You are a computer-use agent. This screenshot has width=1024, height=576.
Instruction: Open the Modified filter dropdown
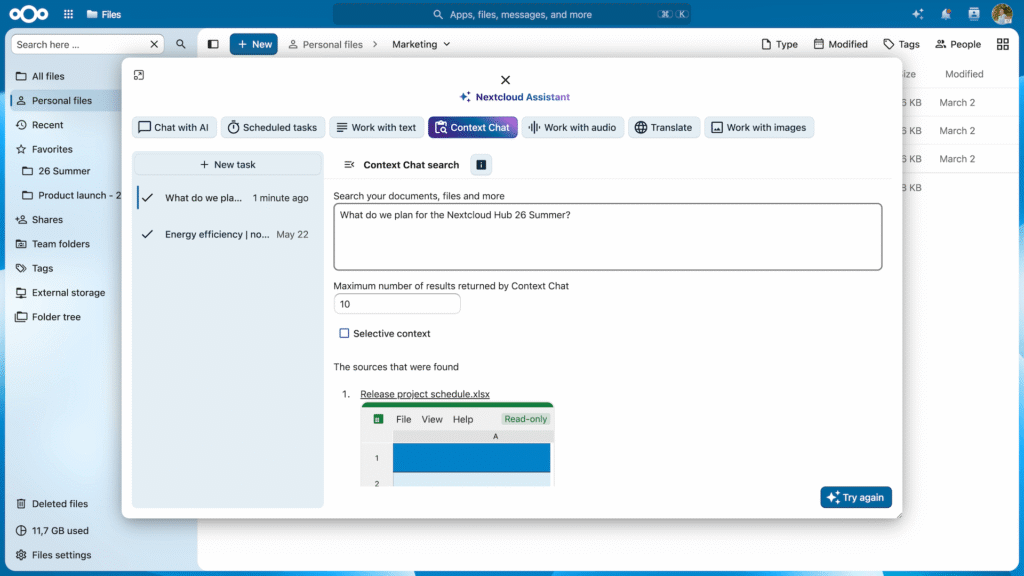[x=840, y=44]
